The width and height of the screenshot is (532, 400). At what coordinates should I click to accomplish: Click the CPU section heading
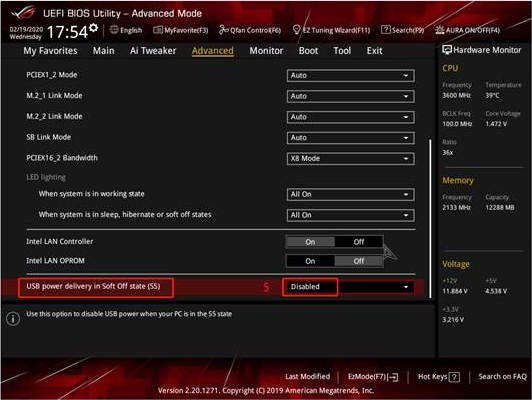pos(450,68)
